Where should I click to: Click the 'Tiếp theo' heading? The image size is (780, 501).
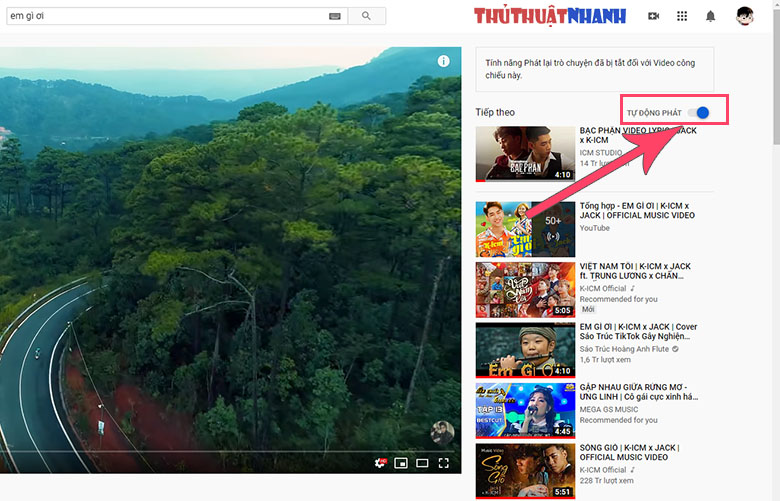tap(495, 112)
